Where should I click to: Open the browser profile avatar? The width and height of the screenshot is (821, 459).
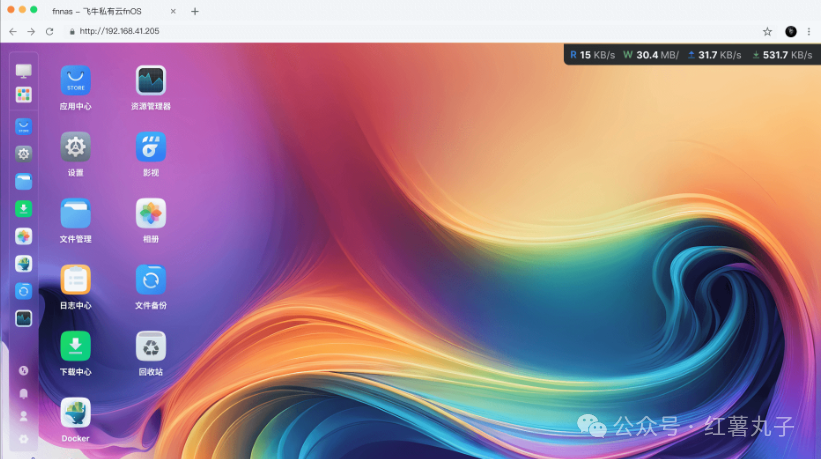coord(791,31)
